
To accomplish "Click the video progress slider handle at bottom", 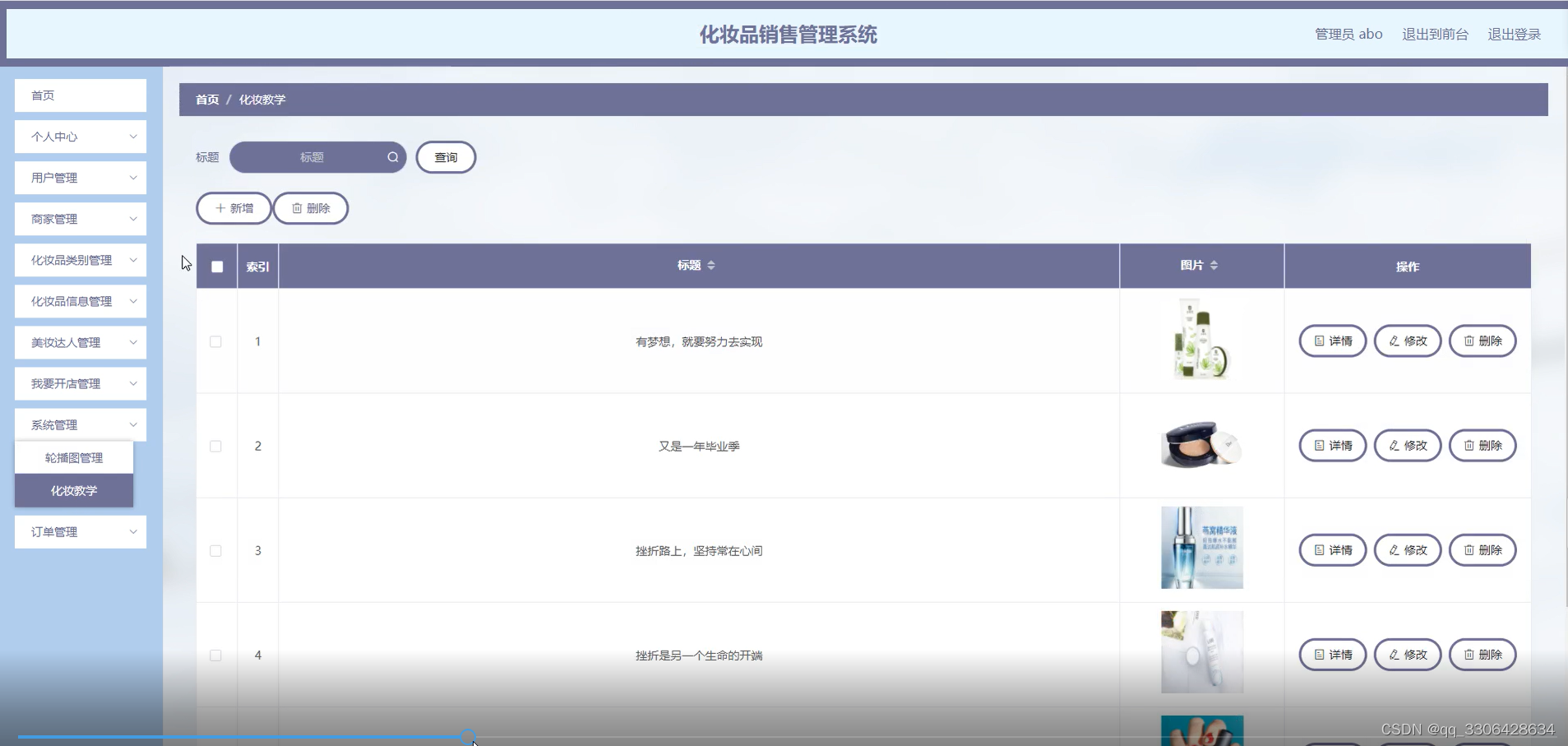I will pos(468,736).
